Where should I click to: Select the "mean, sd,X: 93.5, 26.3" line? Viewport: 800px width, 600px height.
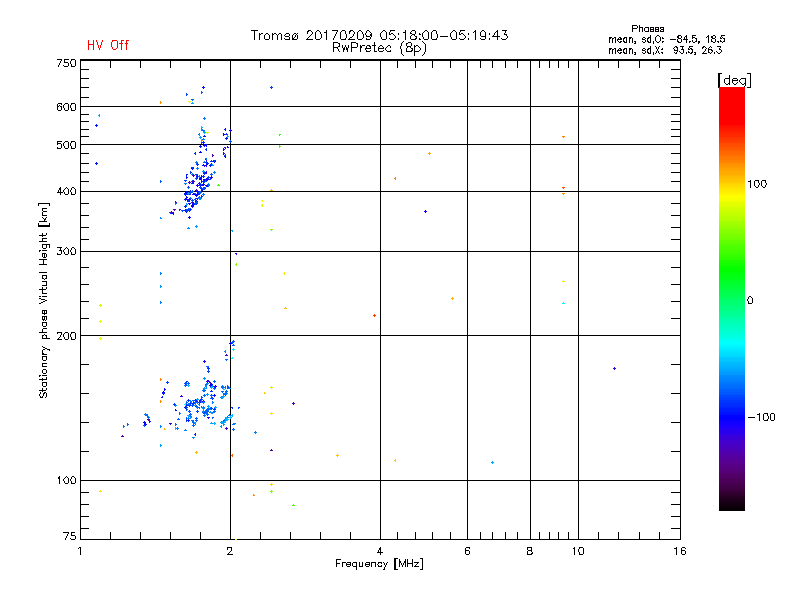(x=665, y=50)
